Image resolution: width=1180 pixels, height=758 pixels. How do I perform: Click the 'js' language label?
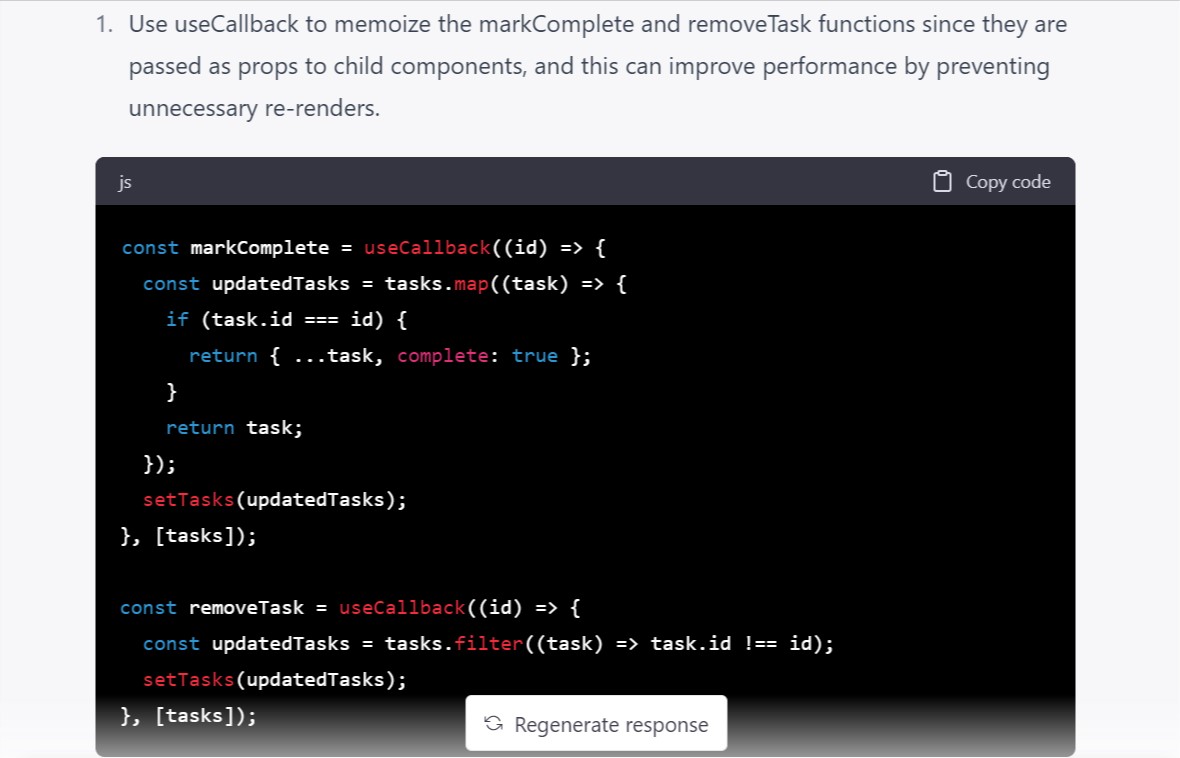click(125, 182)
